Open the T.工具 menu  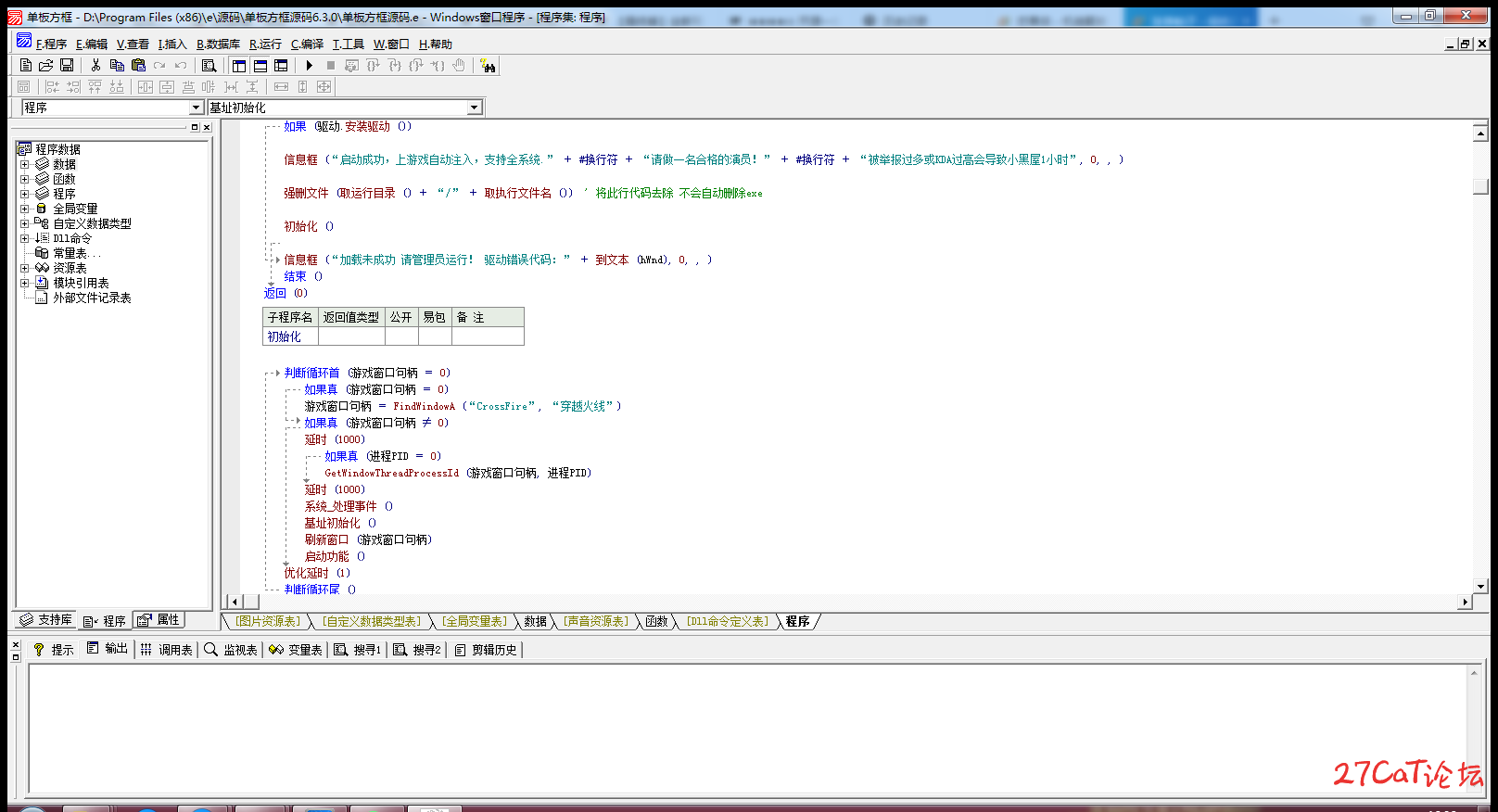point(349,44)
